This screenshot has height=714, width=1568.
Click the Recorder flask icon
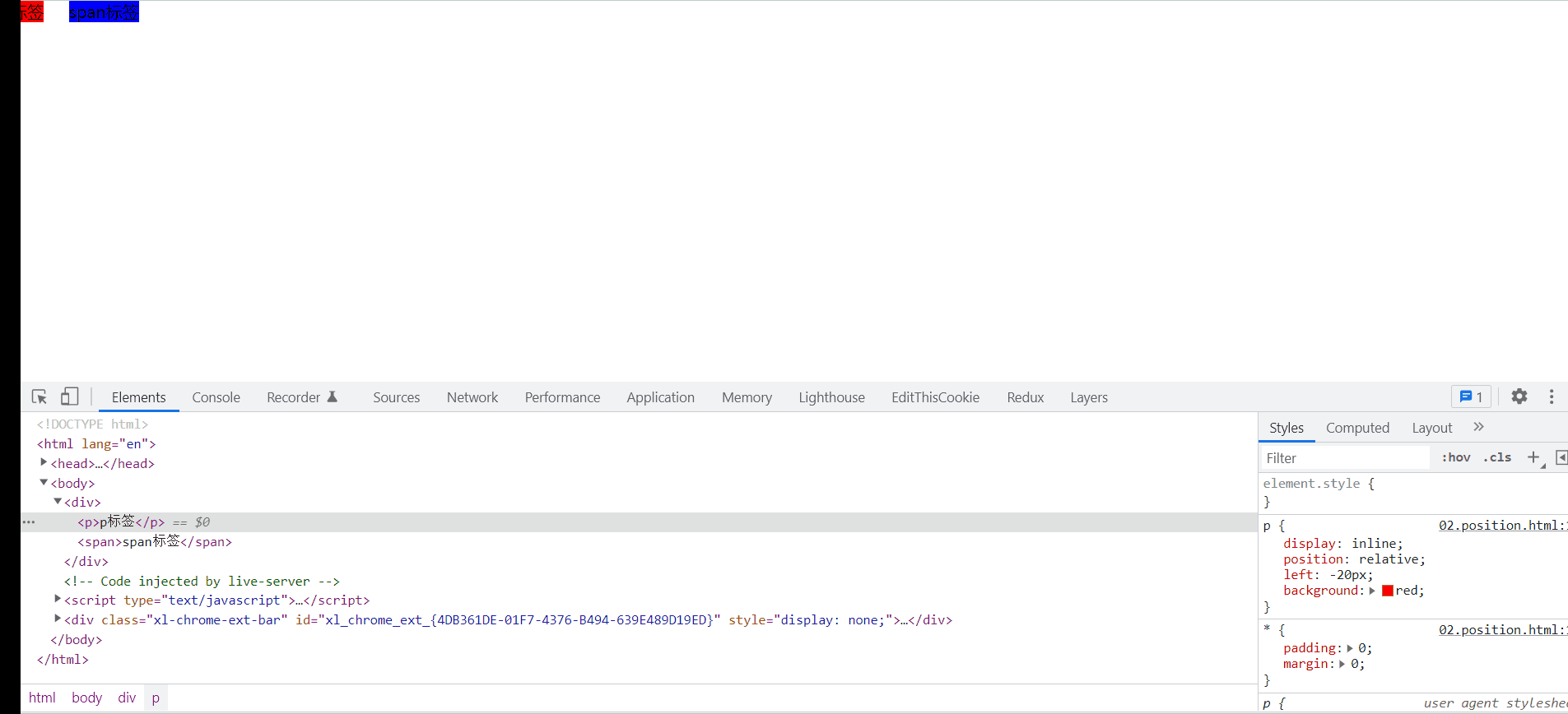pos(333,396)
